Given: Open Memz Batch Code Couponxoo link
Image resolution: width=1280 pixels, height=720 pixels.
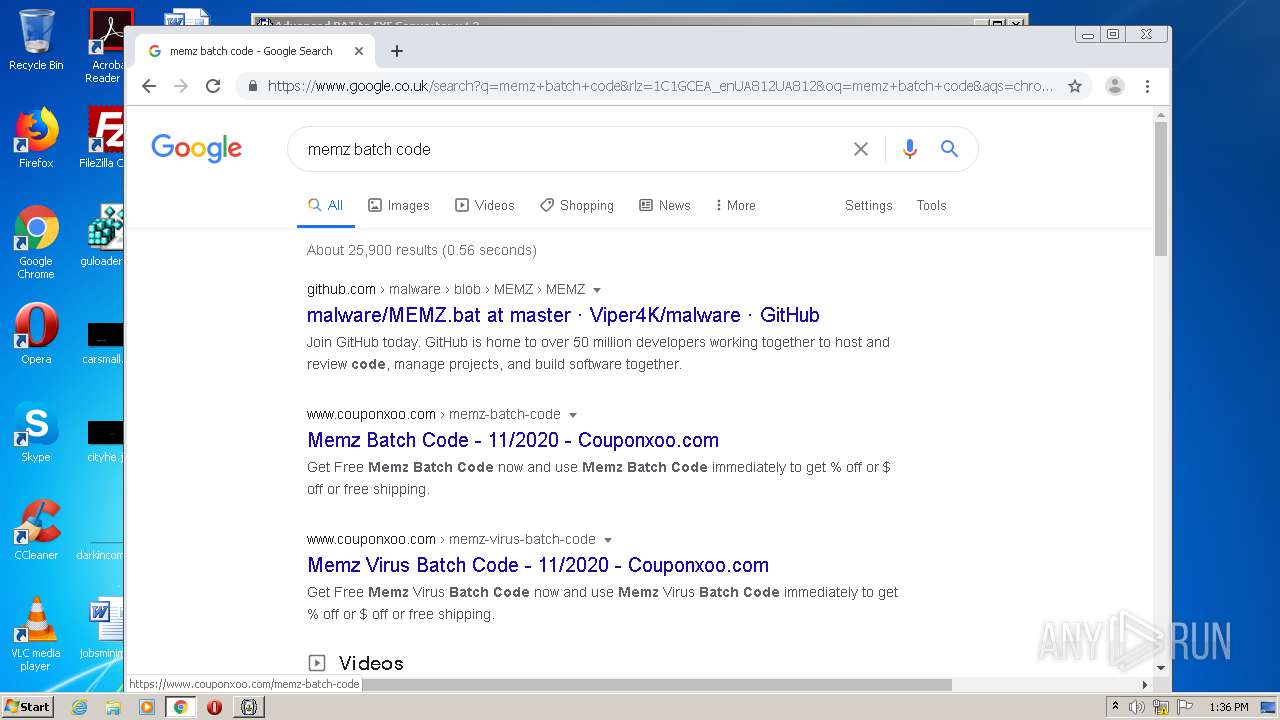Looking at the screenshot, I should (x=513, y=440).
